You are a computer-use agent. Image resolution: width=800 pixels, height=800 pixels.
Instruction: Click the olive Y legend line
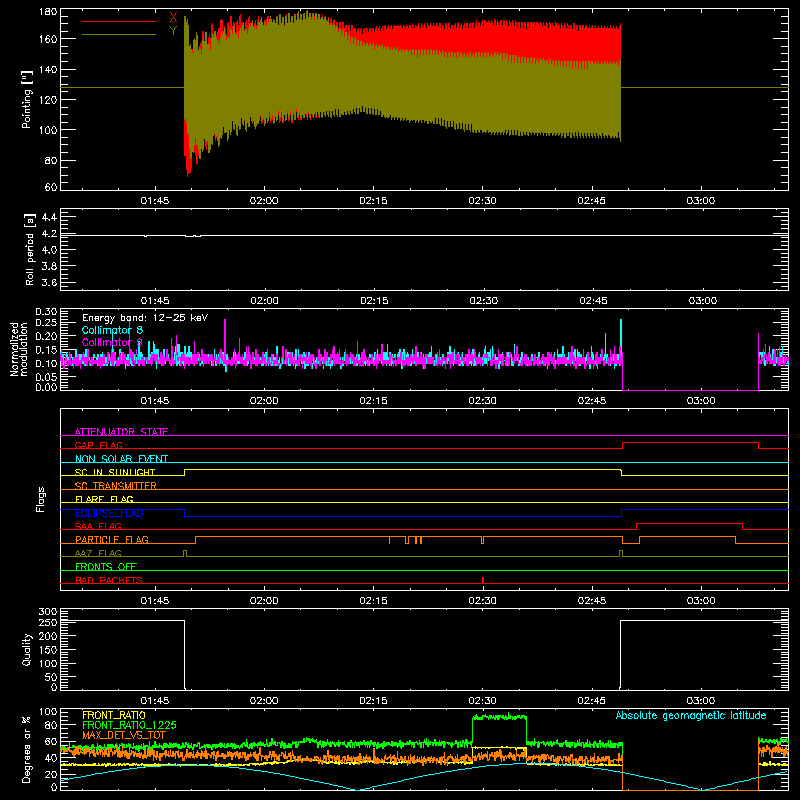point(119,35)
